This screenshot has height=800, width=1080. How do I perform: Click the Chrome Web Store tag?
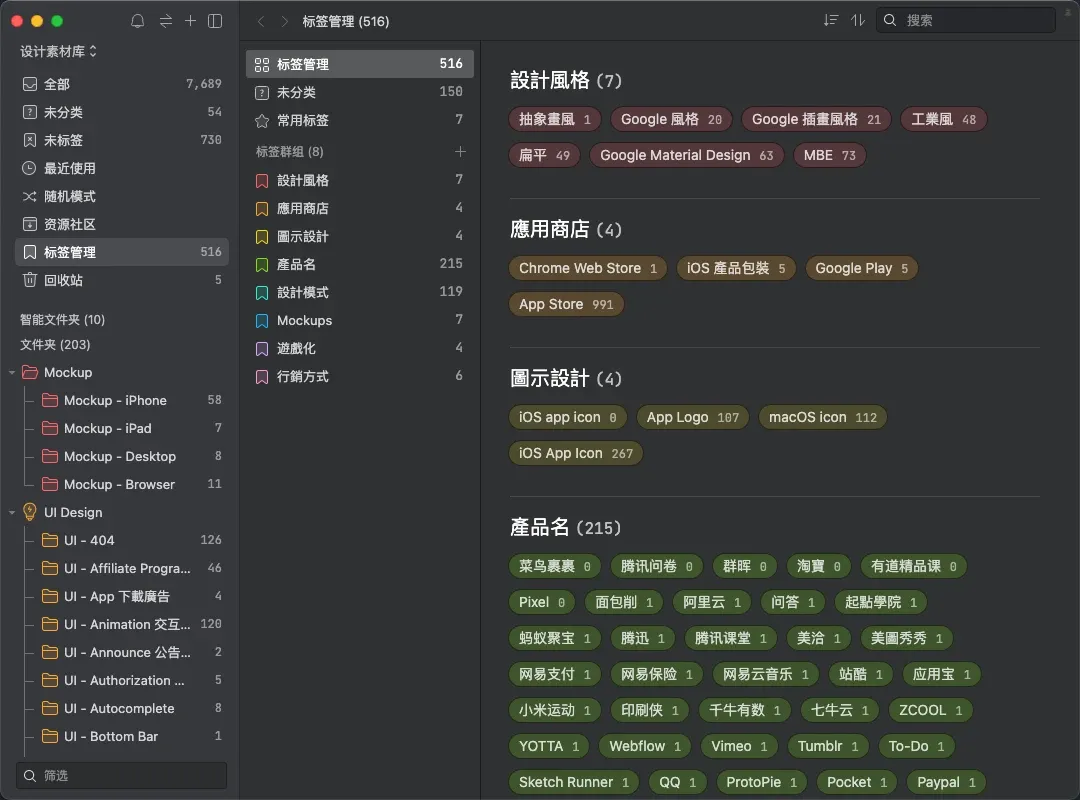tap(588, 268)
